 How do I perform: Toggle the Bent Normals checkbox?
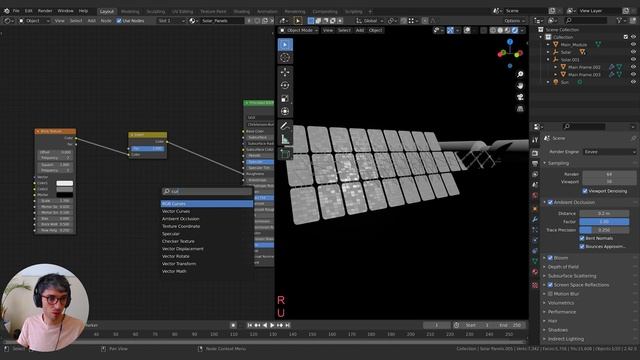click(582, 238)
